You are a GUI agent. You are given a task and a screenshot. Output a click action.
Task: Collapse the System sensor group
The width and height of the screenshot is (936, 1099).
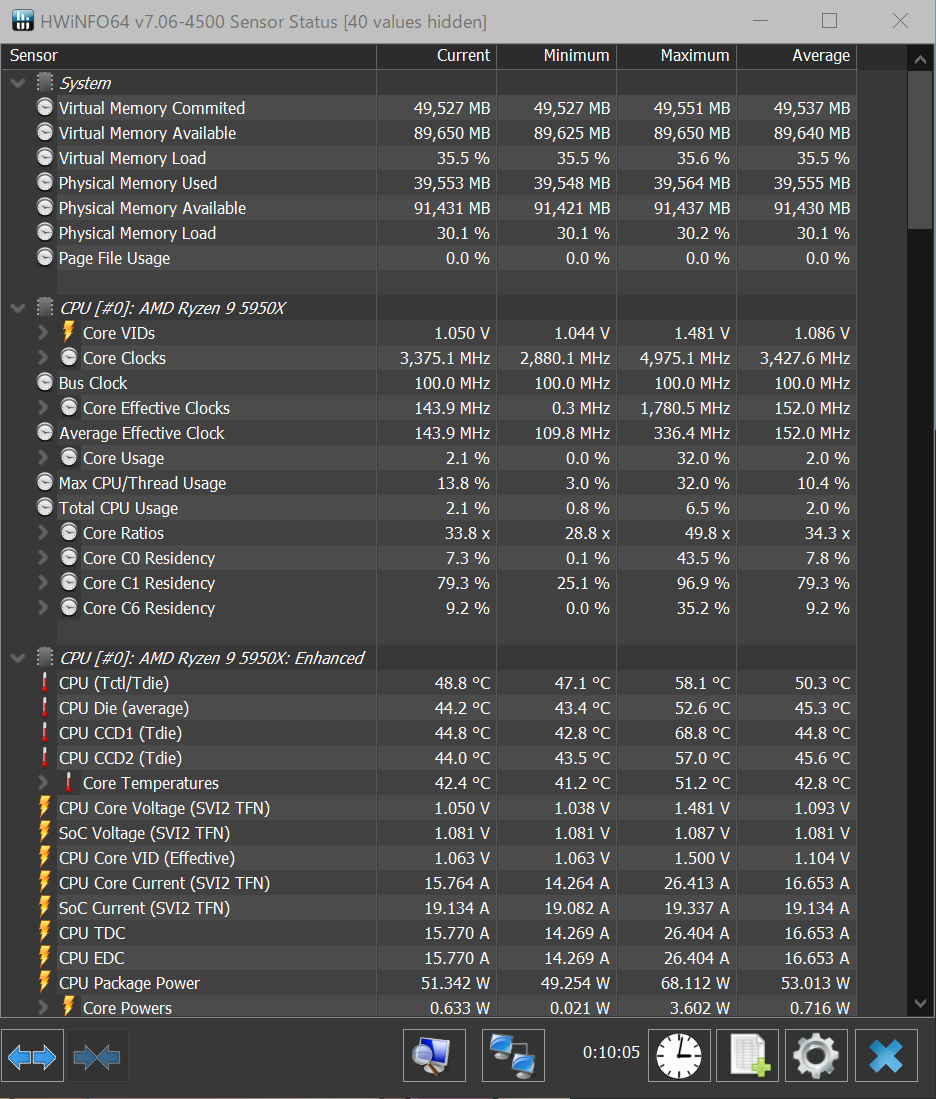click(x=18, y=83)
